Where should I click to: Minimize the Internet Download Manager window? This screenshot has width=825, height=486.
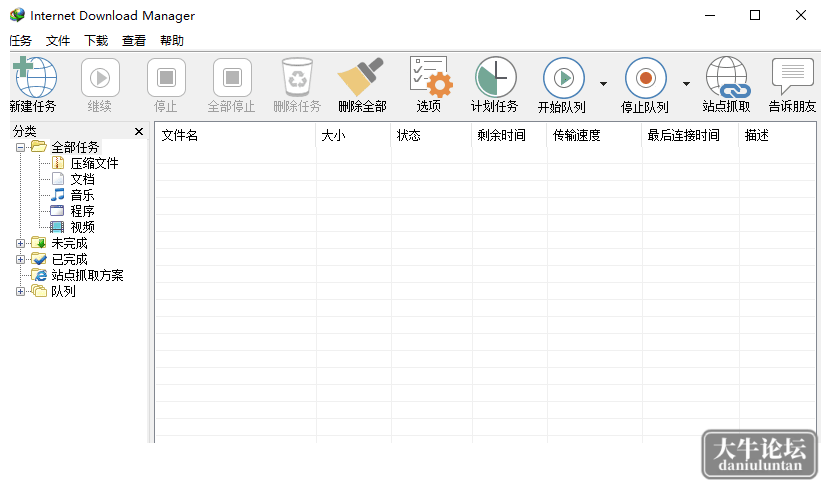[x=710, y=15]
